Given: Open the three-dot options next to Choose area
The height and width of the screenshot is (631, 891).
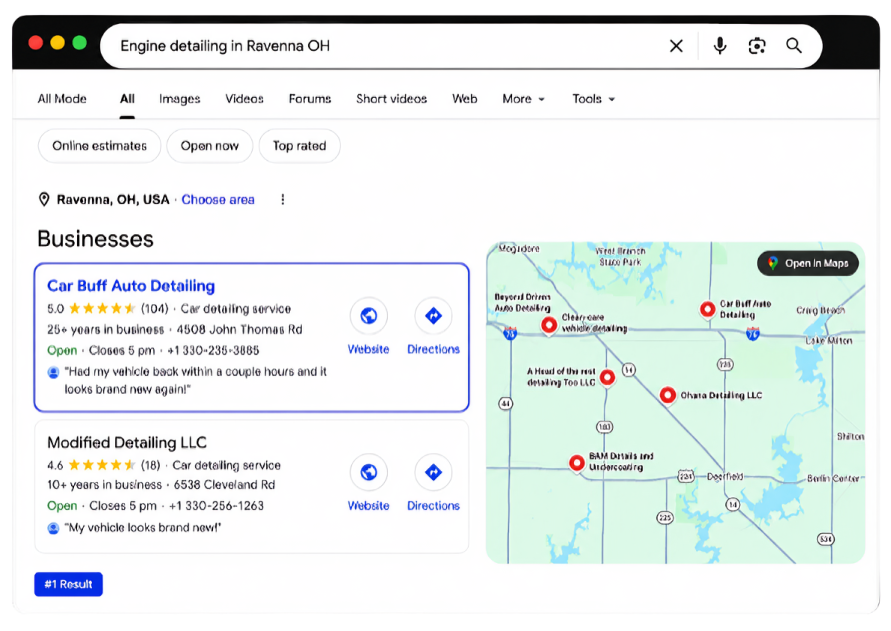Looking at the screenshot, I should pyautogui.click(x=282, y=200).
